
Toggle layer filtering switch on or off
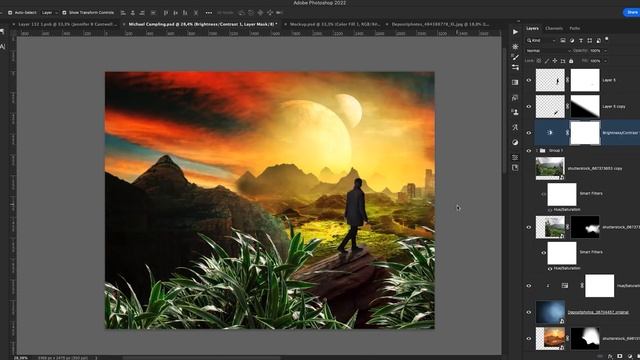click(607, 39)
